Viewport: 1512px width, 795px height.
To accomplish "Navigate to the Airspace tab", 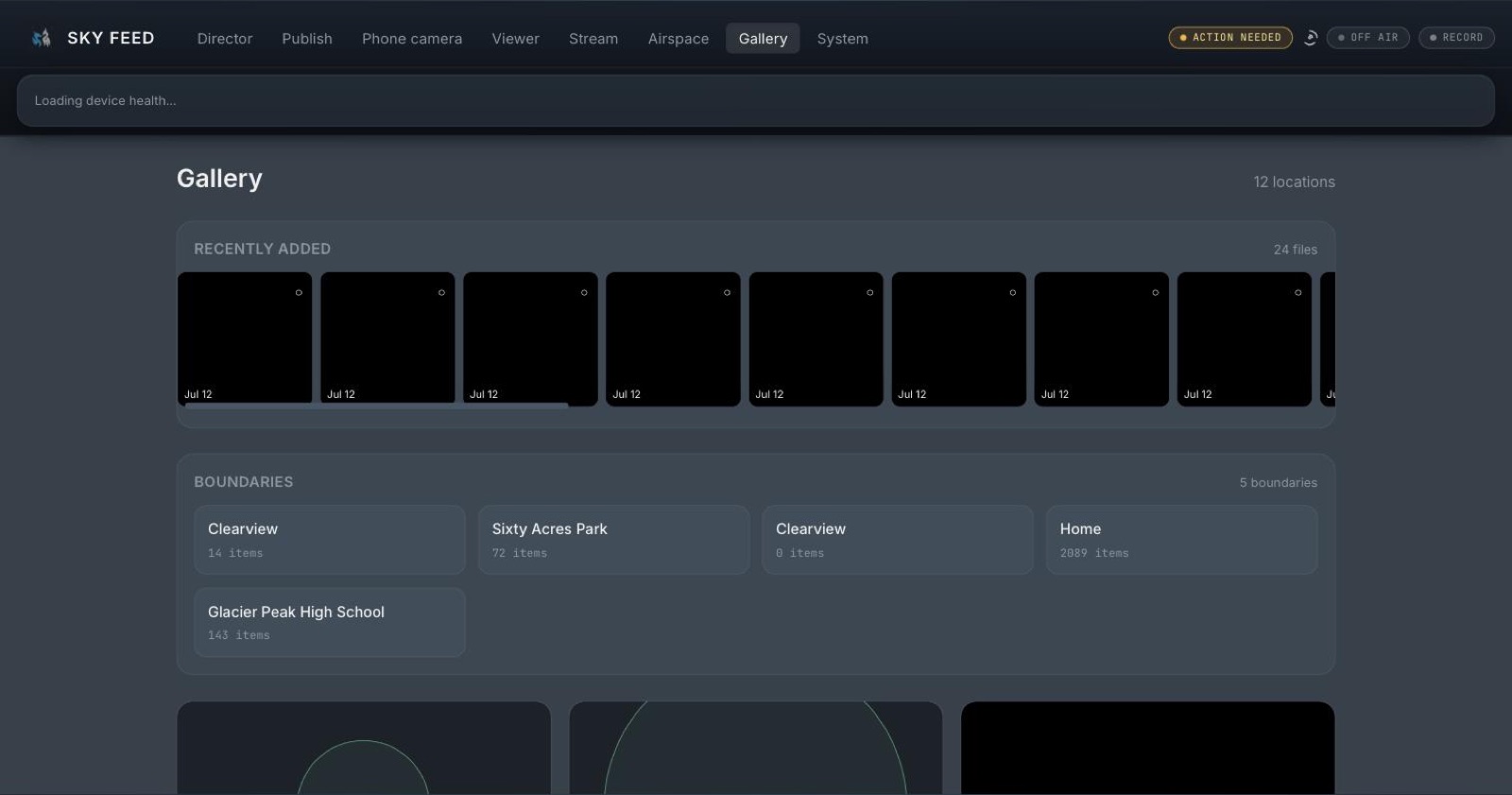I will pos(679,39).
